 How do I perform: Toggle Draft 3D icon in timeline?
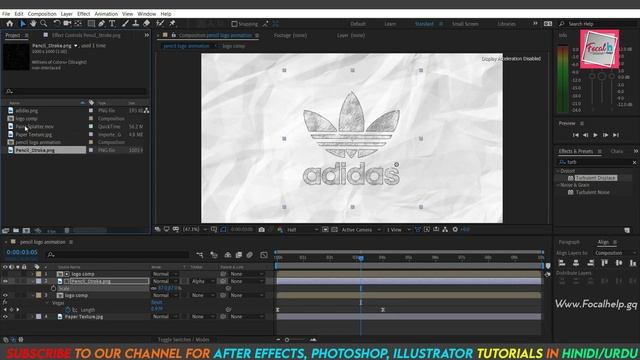coord(214,255)
